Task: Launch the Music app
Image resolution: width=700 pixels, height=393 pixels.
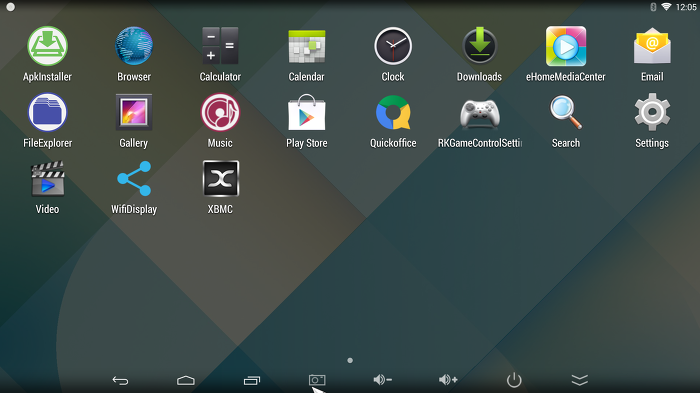Action: [x=220, y=112]
